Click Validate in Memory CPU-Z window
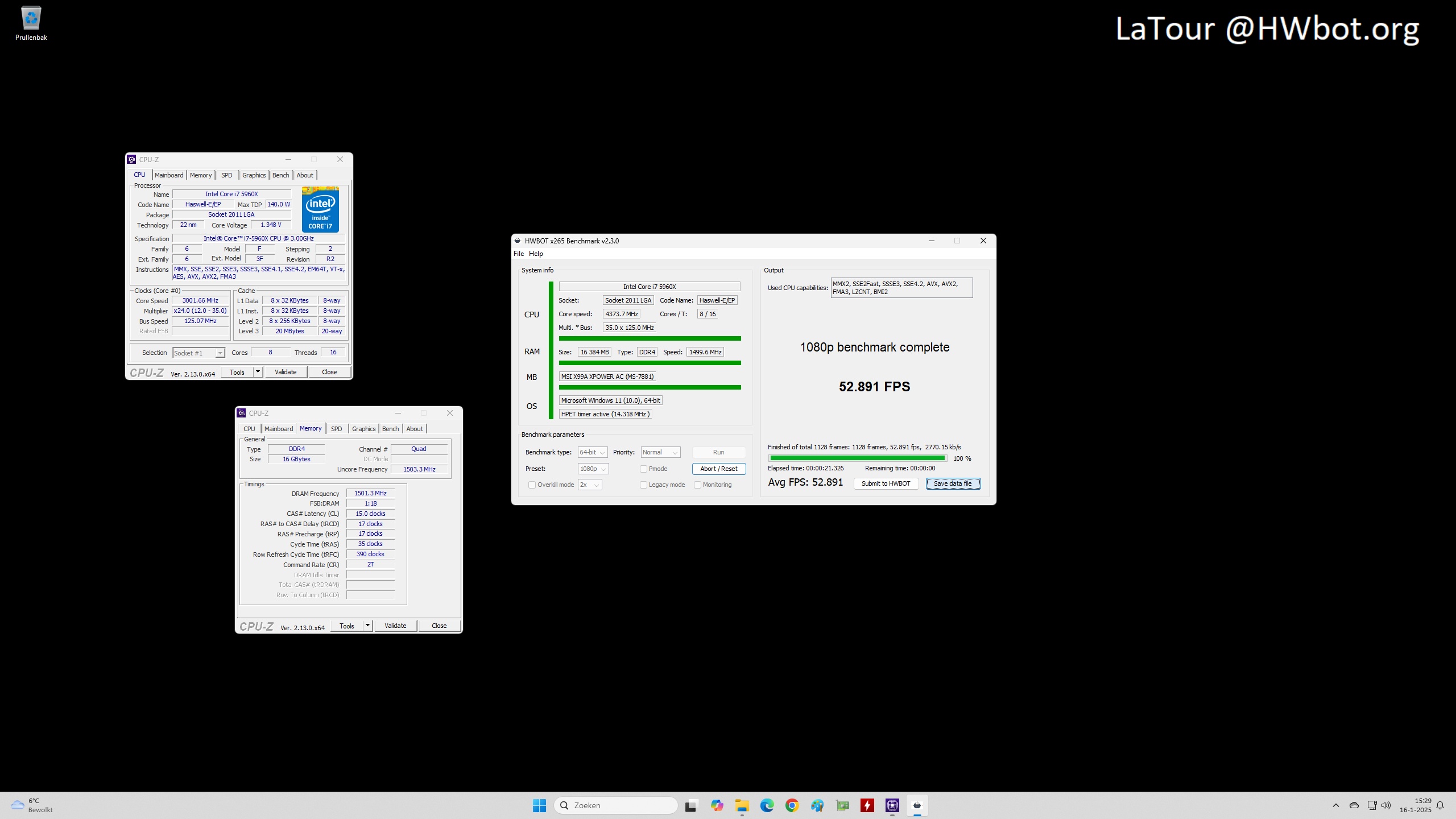 [395, 626]
